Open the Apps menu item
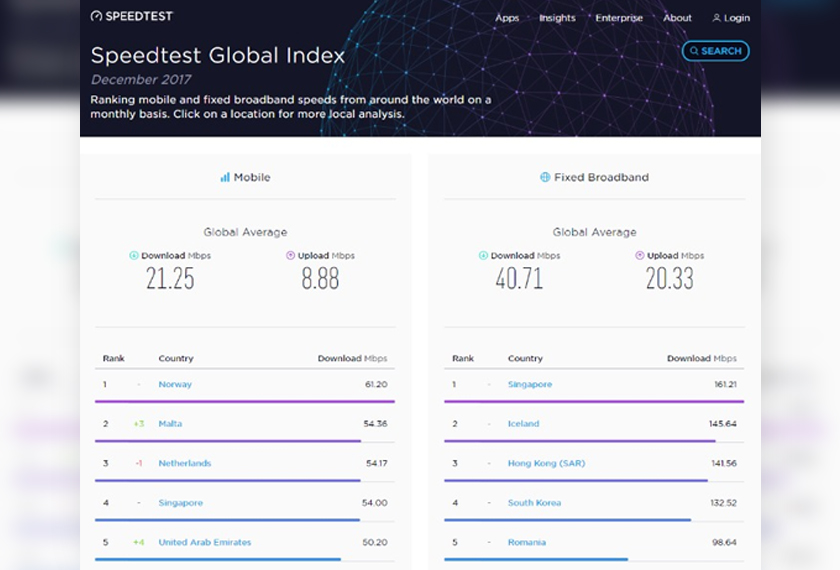The height and width of the screenshot is (570, 840). (x=507, y=18)
